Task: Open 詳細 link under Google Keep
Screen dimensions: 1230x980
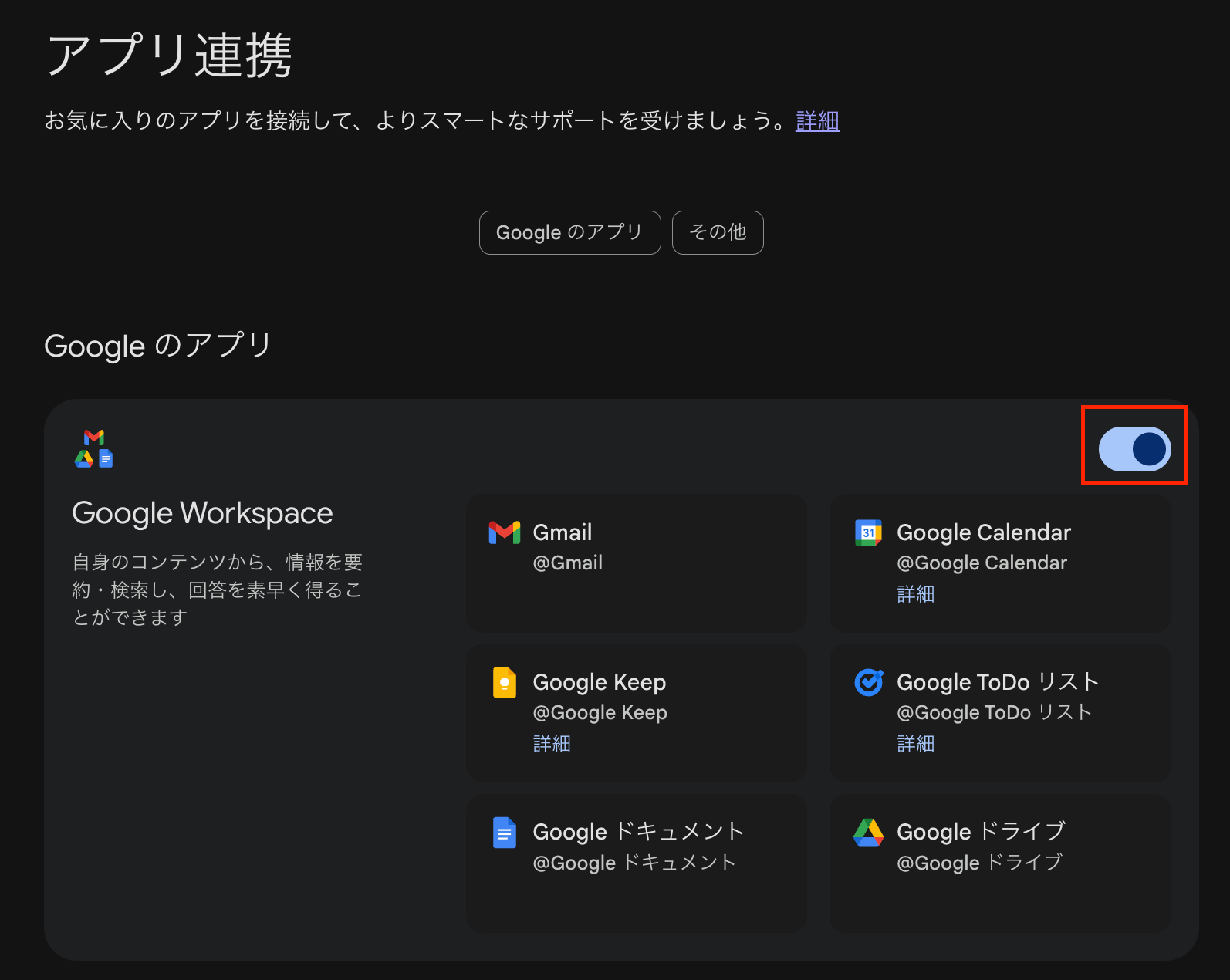Action: [x=552, y=744]
